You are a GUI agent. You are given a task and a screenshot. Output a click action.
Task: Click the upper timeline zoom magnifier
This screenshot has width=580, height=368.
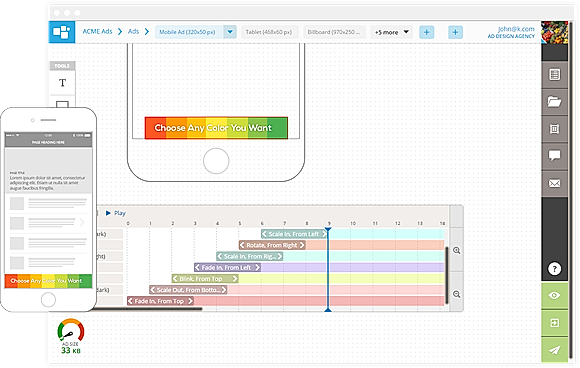pyautogui.click(x=456, y=250)
